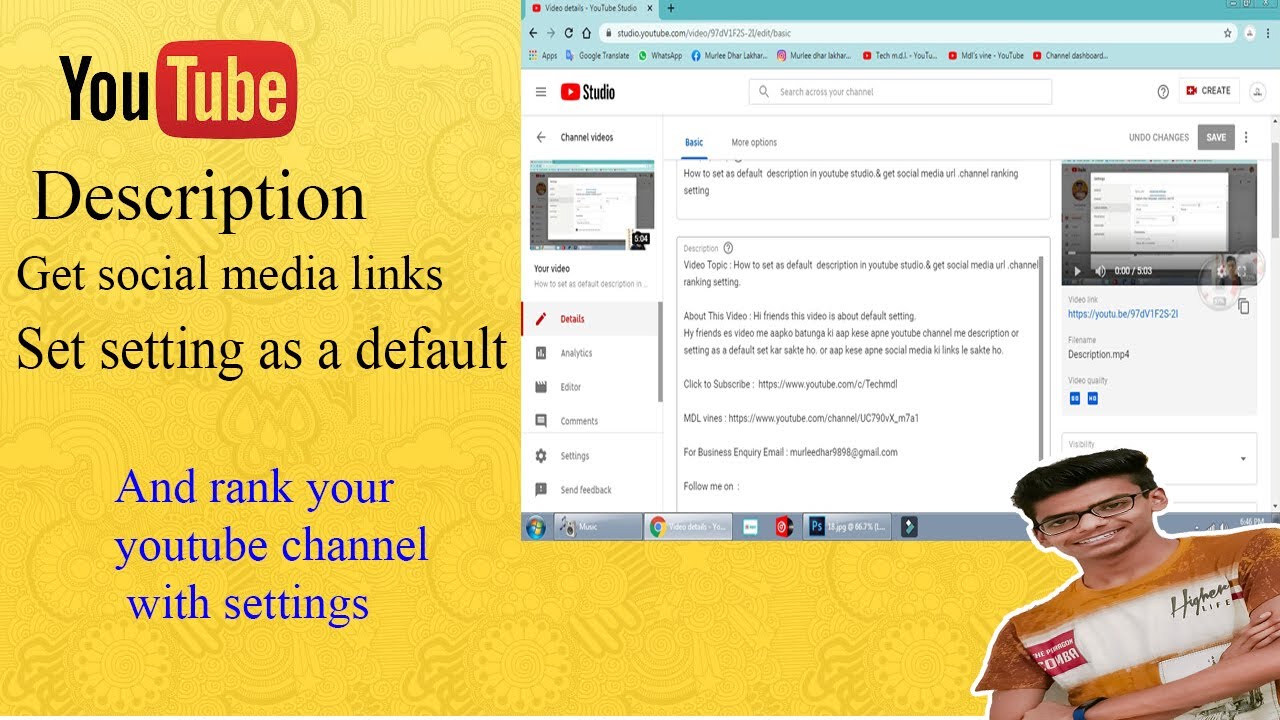Play the video preview
The image size is (1280, 720).
(1077, 271)
